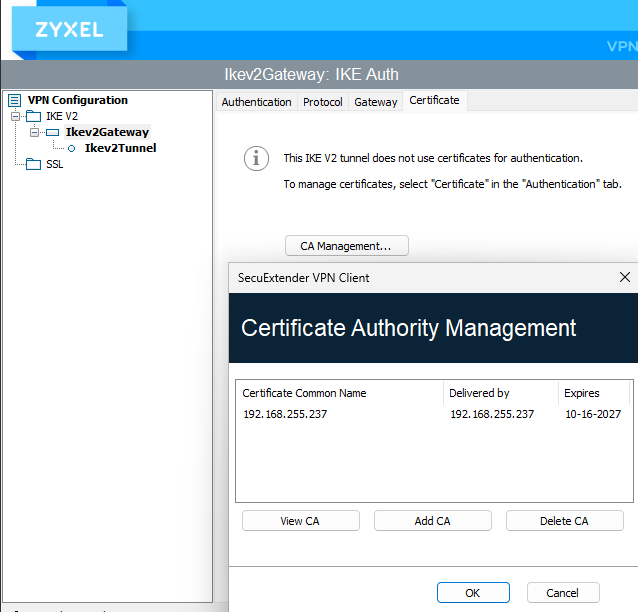Viewport: 638px width, 612px height.
Task: Select Ikev2Tunnel in the tree
Action: [120, 148]
